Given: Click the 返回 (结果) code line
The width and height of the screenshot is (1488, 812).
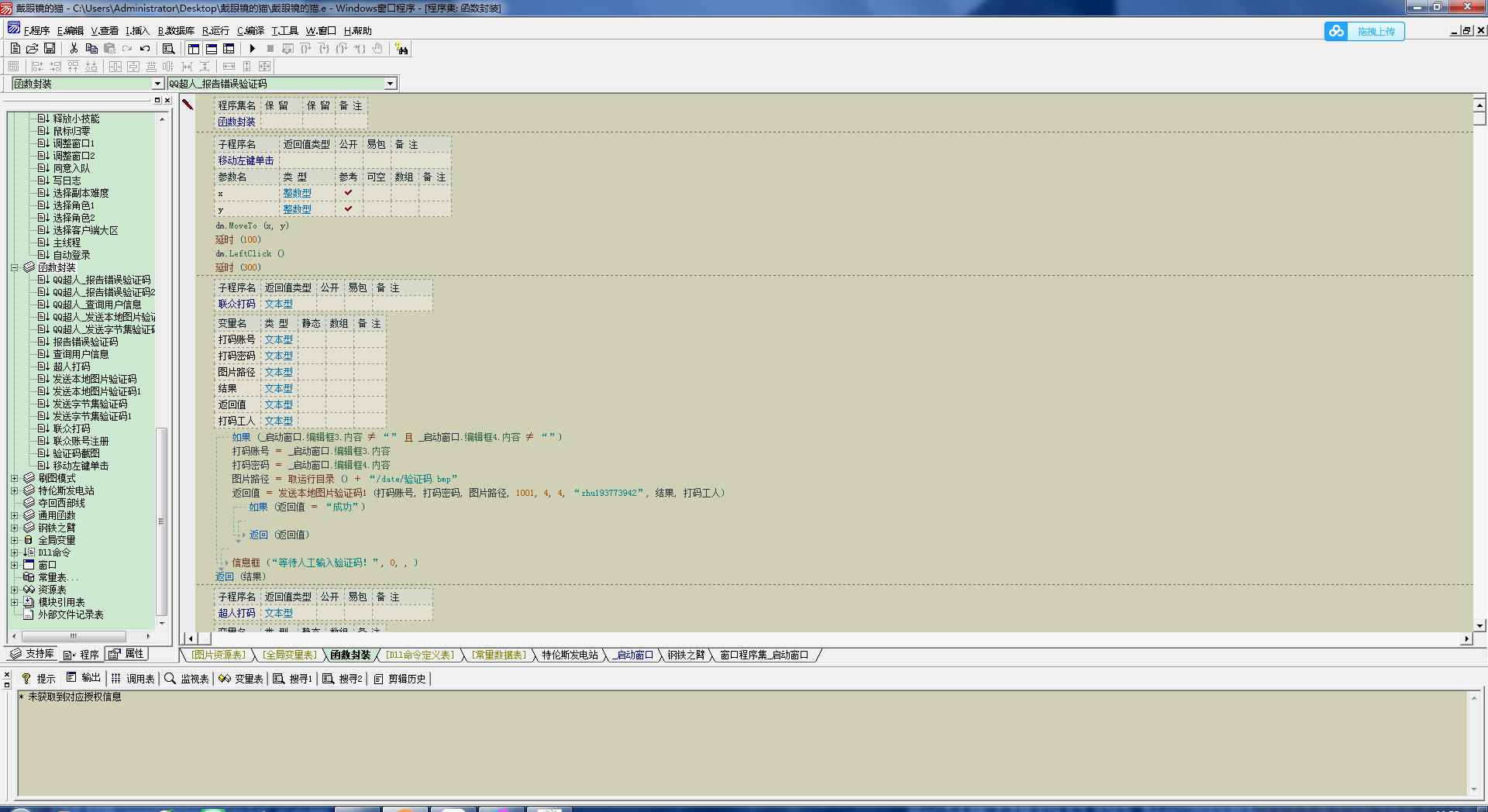Looking at the screenshot, I should click(x=240, y=576).
